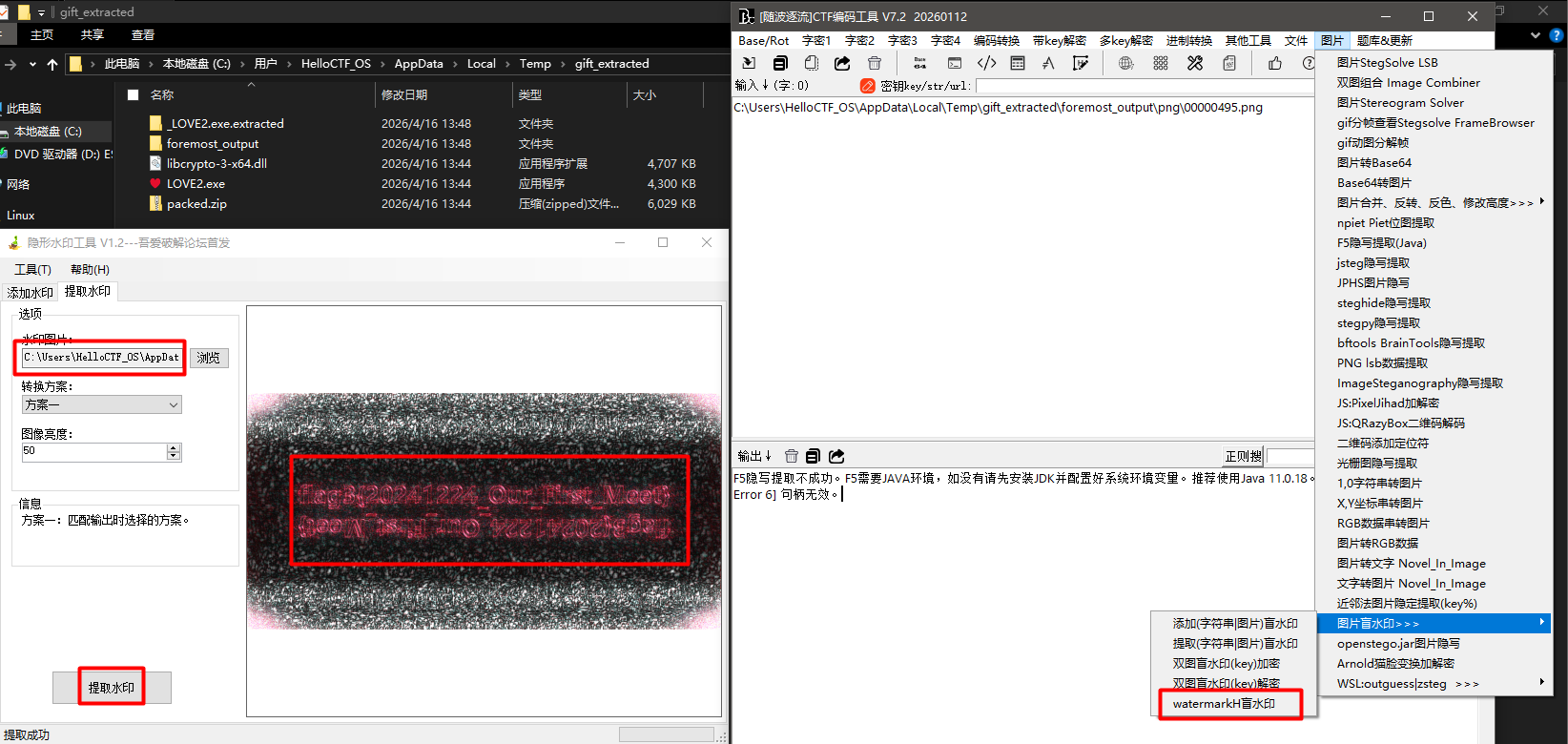
Task: Click the trash icon in the input toolbar
Action: tap(875, 63)
